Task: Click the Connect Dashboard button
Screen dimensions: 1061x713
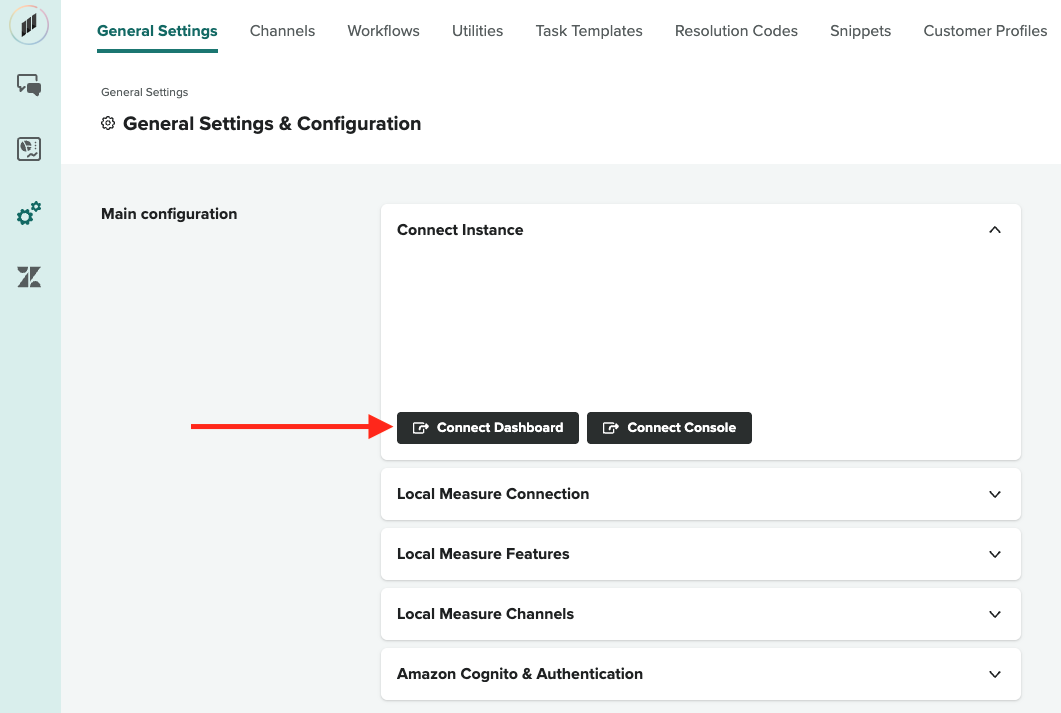Action: [x=487, y=428]
